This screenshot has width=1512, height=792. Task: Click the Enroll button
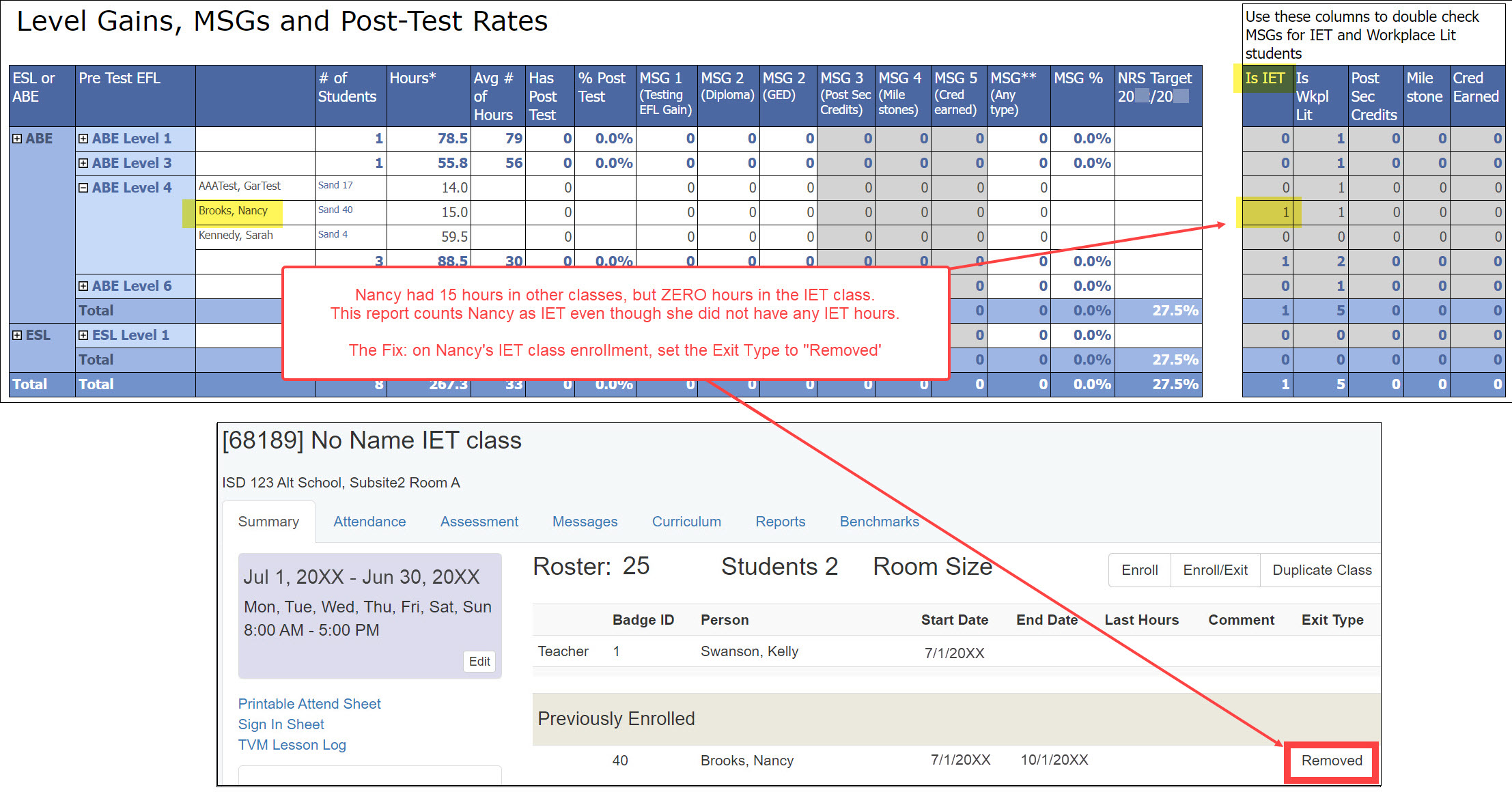tap(1139, 570)
